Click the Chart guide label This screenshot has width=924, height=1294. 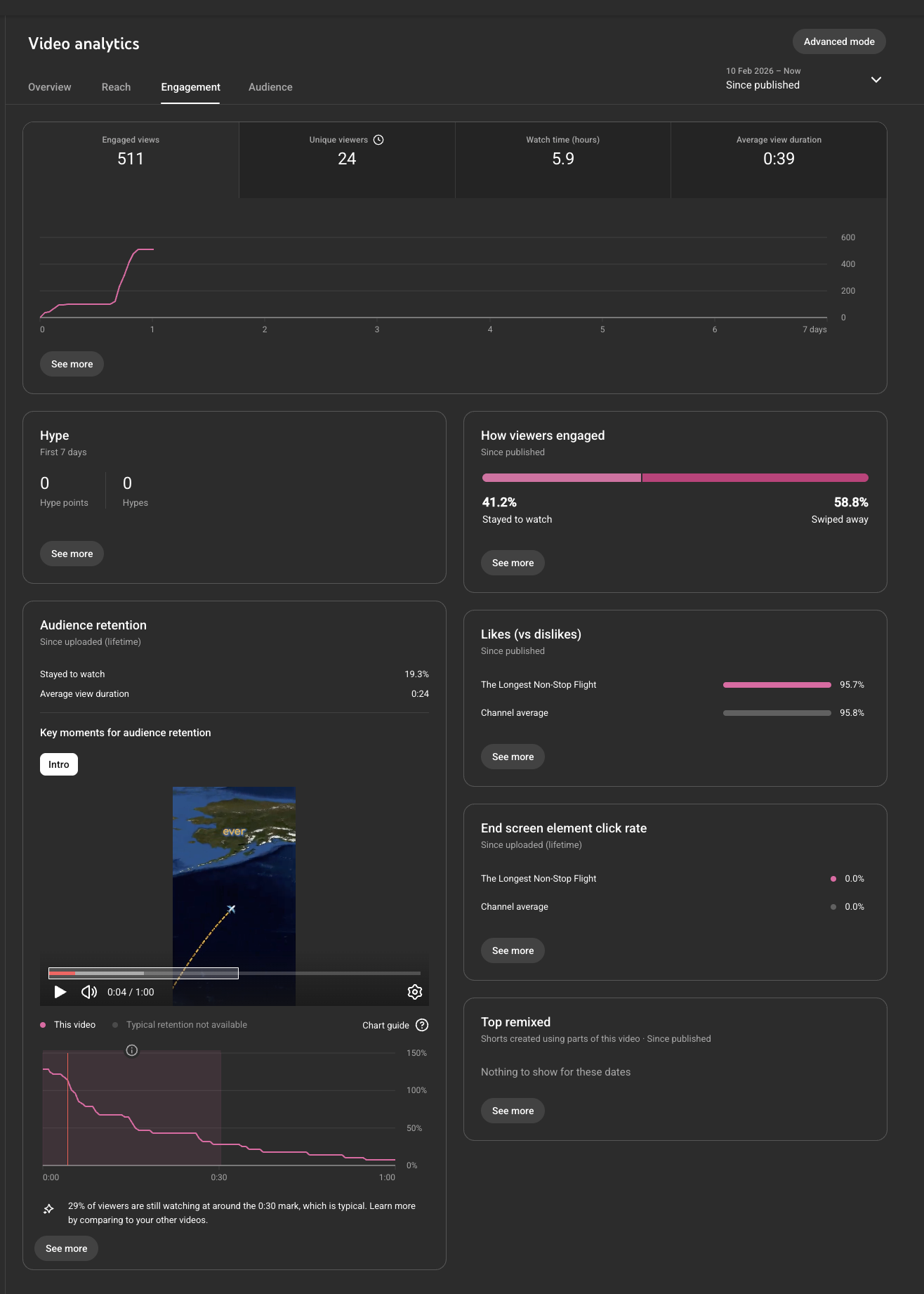385,1025
